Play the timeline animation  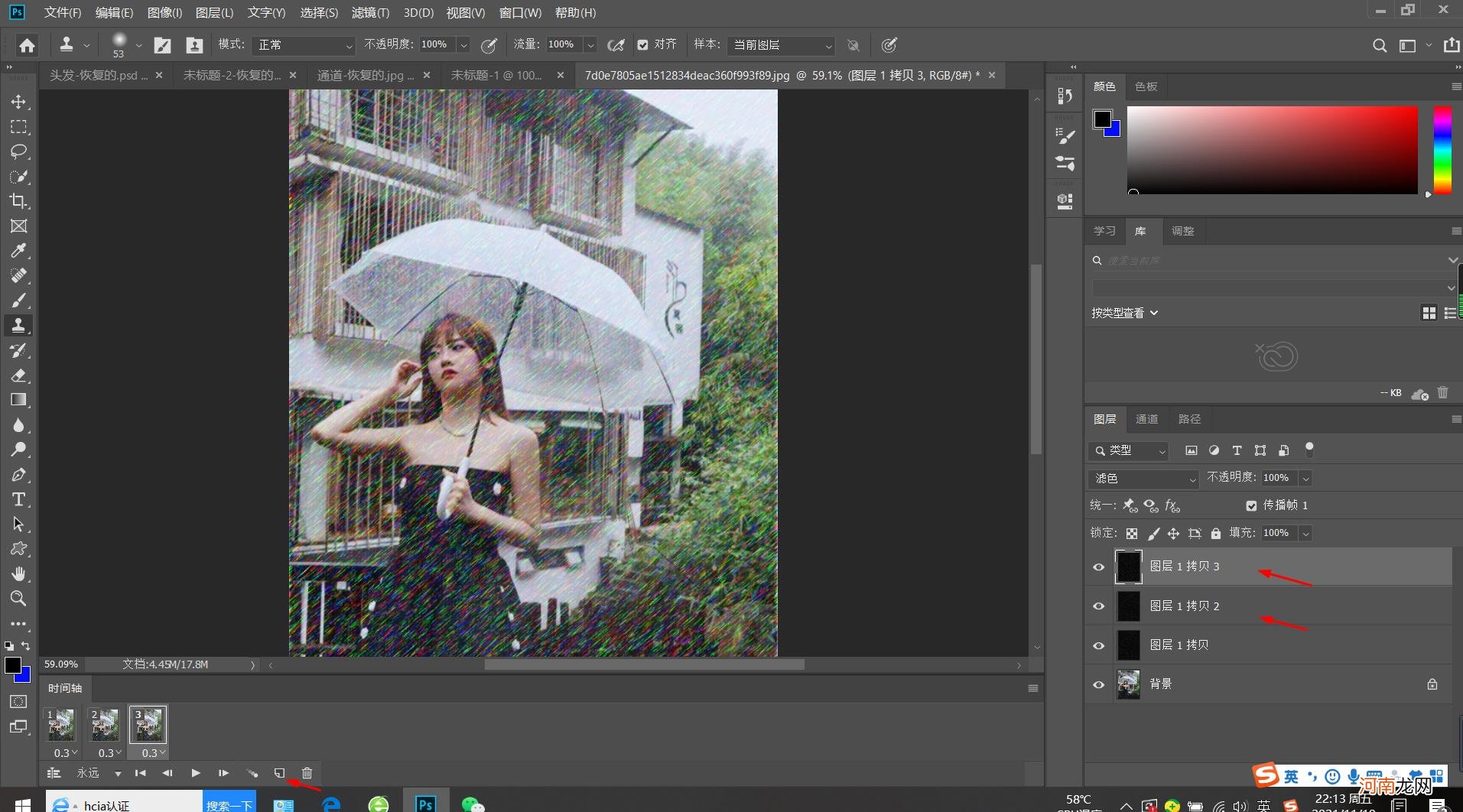click(196, 773)
